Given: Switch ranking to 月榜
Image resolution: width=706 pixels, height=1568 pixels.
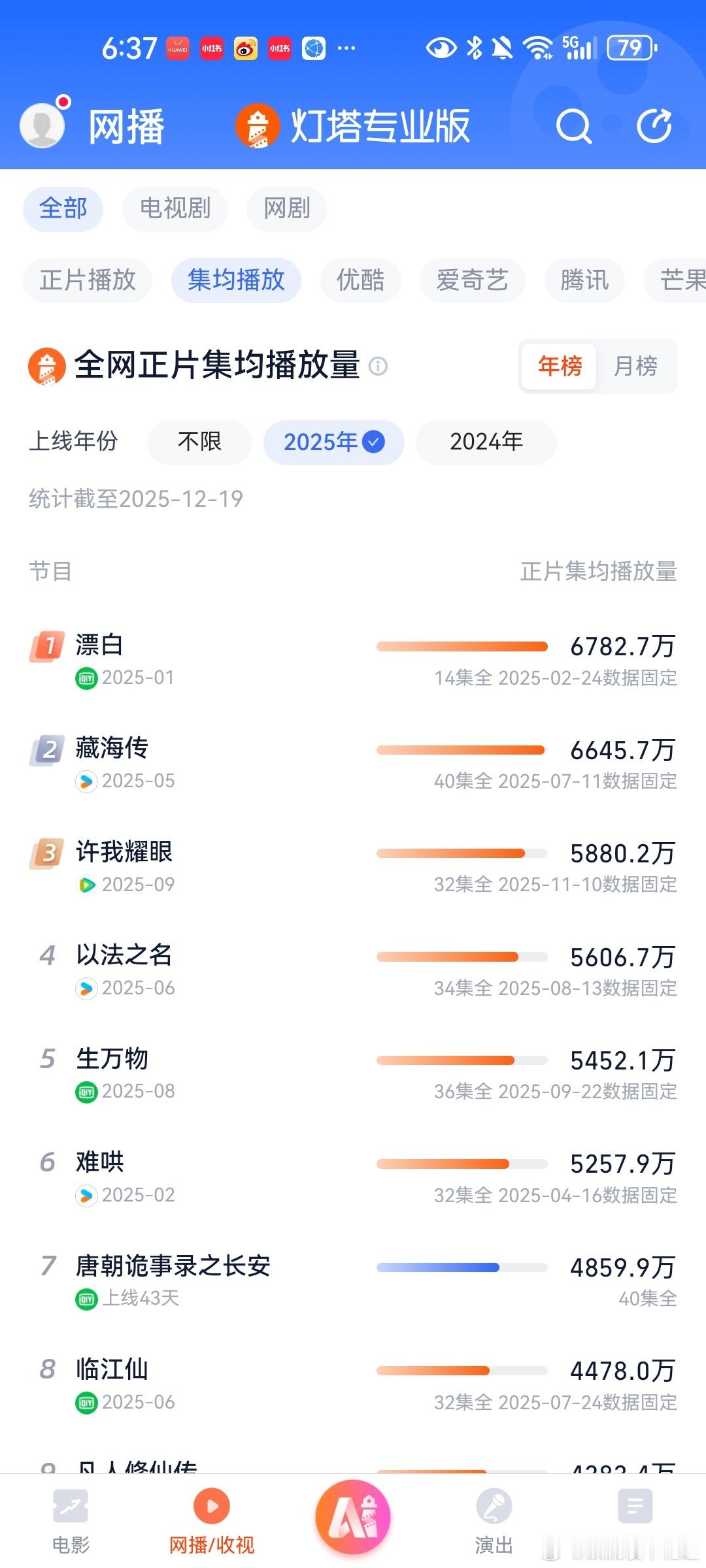Looking at the screenshot, I should pyautogui.click(x=635, y=366).
